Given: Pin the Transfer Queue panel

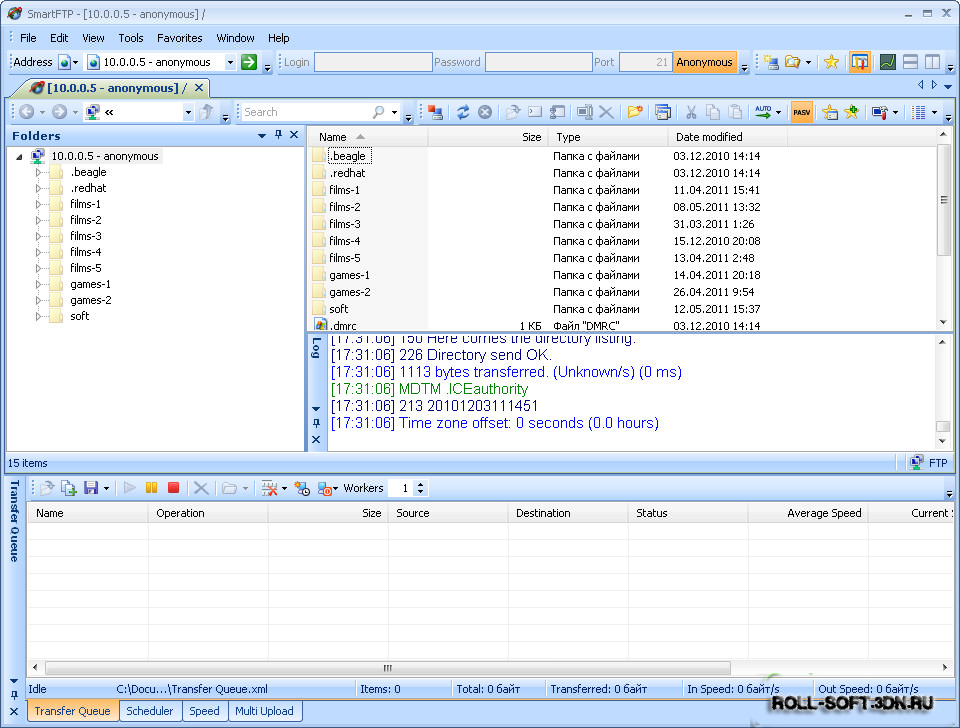Looking at the screenshot, I should (14, 696).
